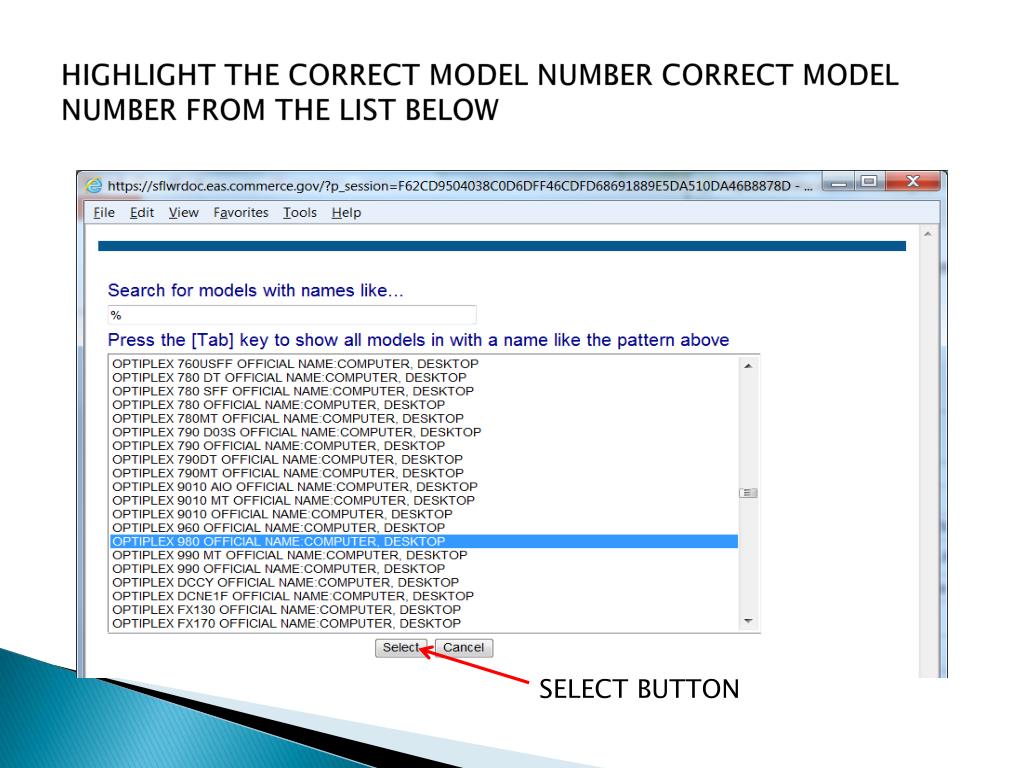This screenshot has height=768, width=1024.
Task: Select OPTIPLEX 790 D03S entry
Action: 424,432
